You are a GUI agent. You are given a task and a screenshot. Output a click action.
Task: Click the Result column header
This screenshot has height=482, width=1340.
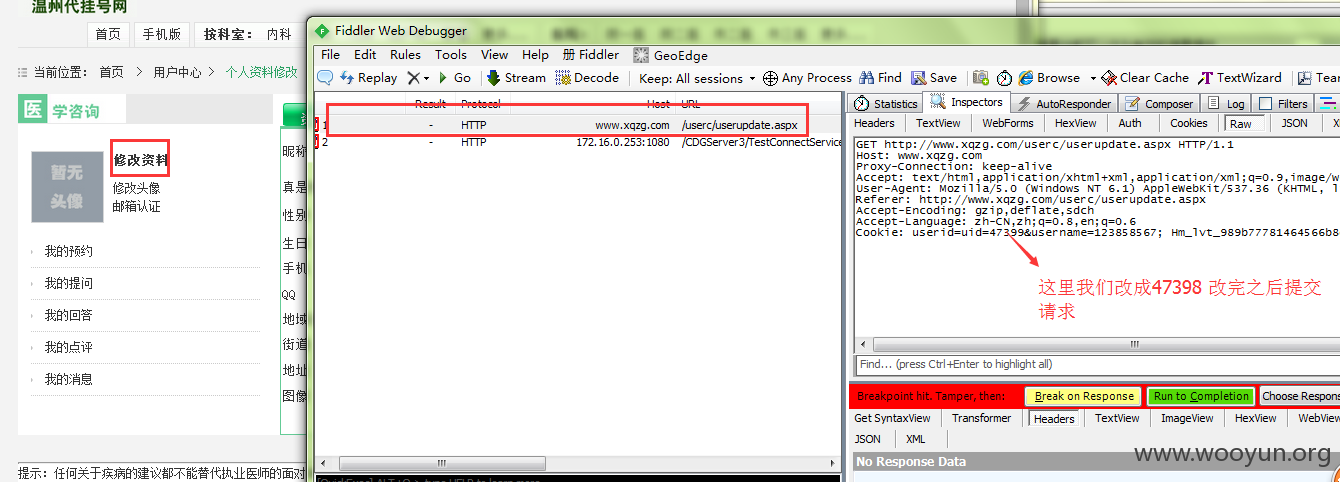click(x=431, y=104)
